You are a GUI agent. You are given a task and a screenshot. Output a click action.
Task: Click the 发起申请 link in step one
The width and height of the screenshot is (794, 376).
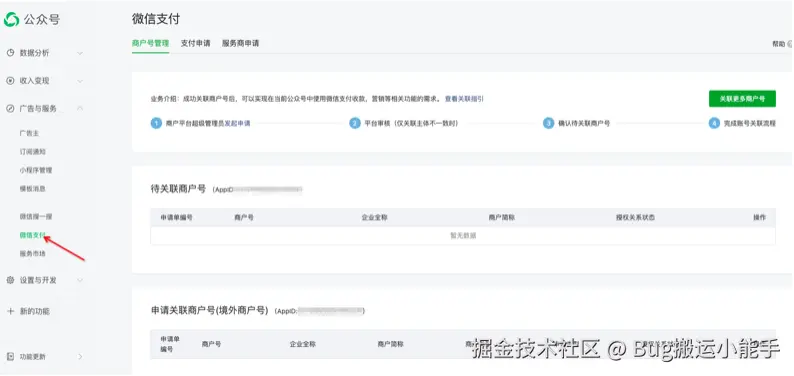point(237,123)
